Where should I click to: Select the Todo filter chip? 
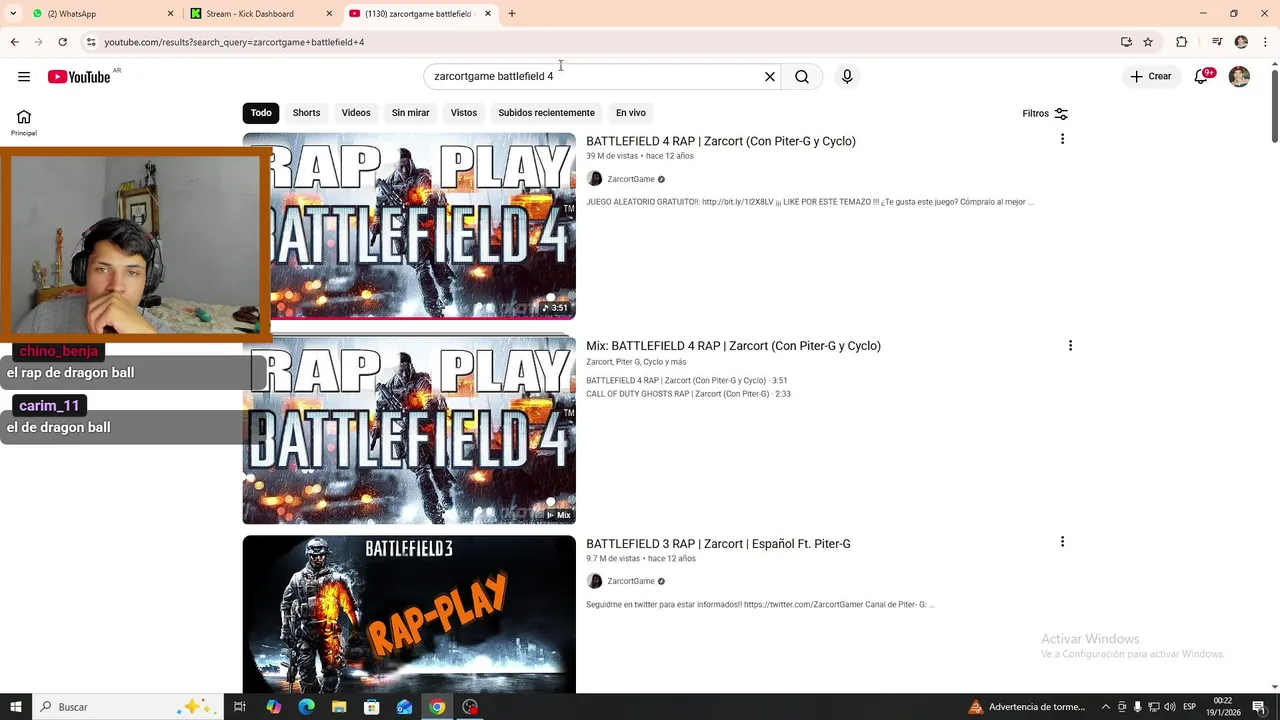261,113
